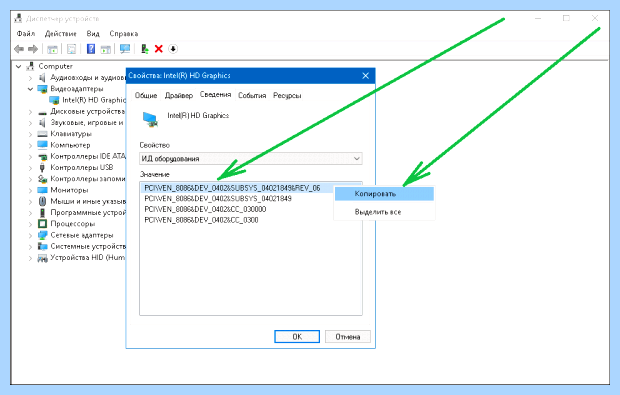Click the Forward arrow in the toolbar
620x395 pixels.
pos(33,49)
